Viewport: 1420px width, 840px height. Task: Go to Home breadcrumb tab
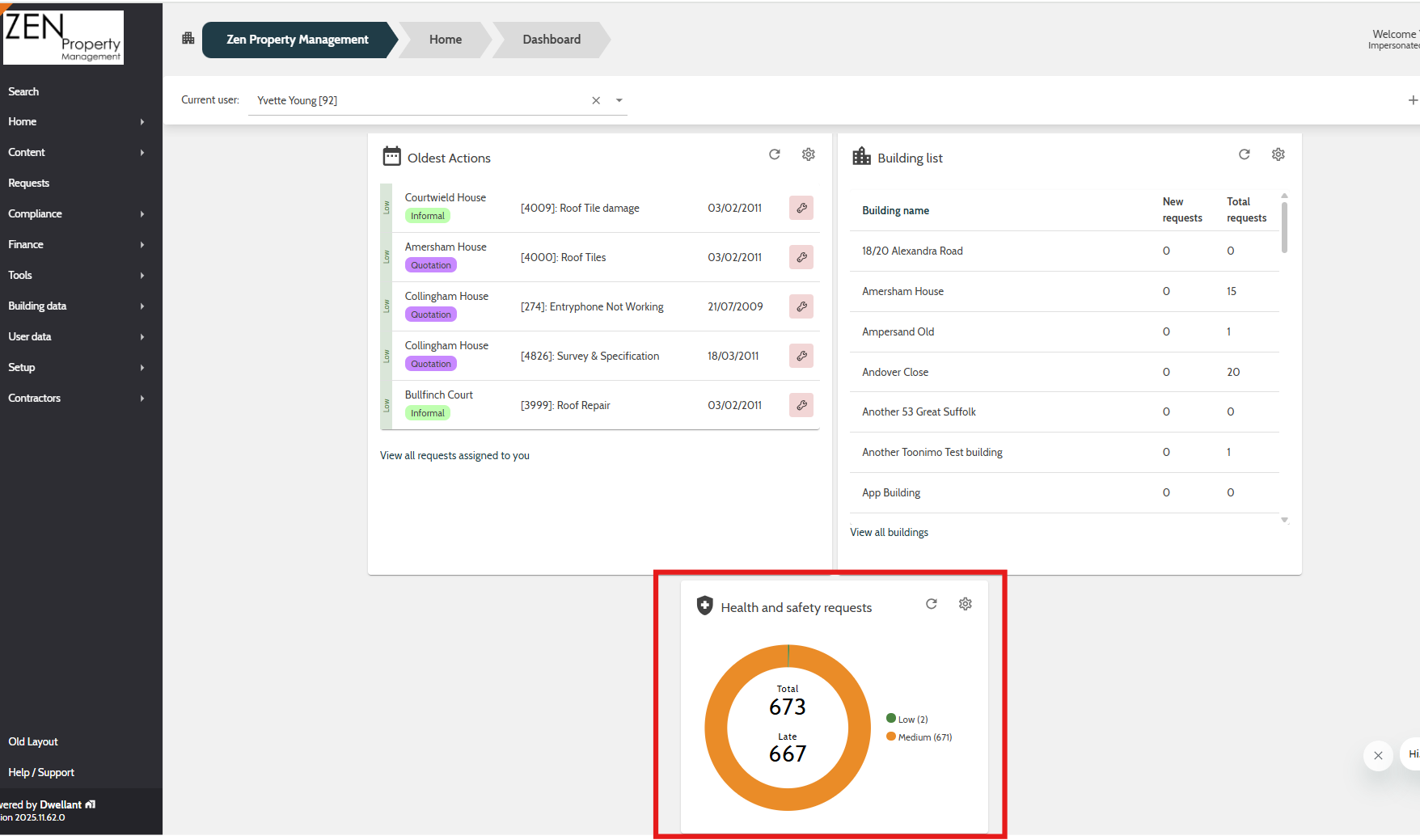point(446,40)
